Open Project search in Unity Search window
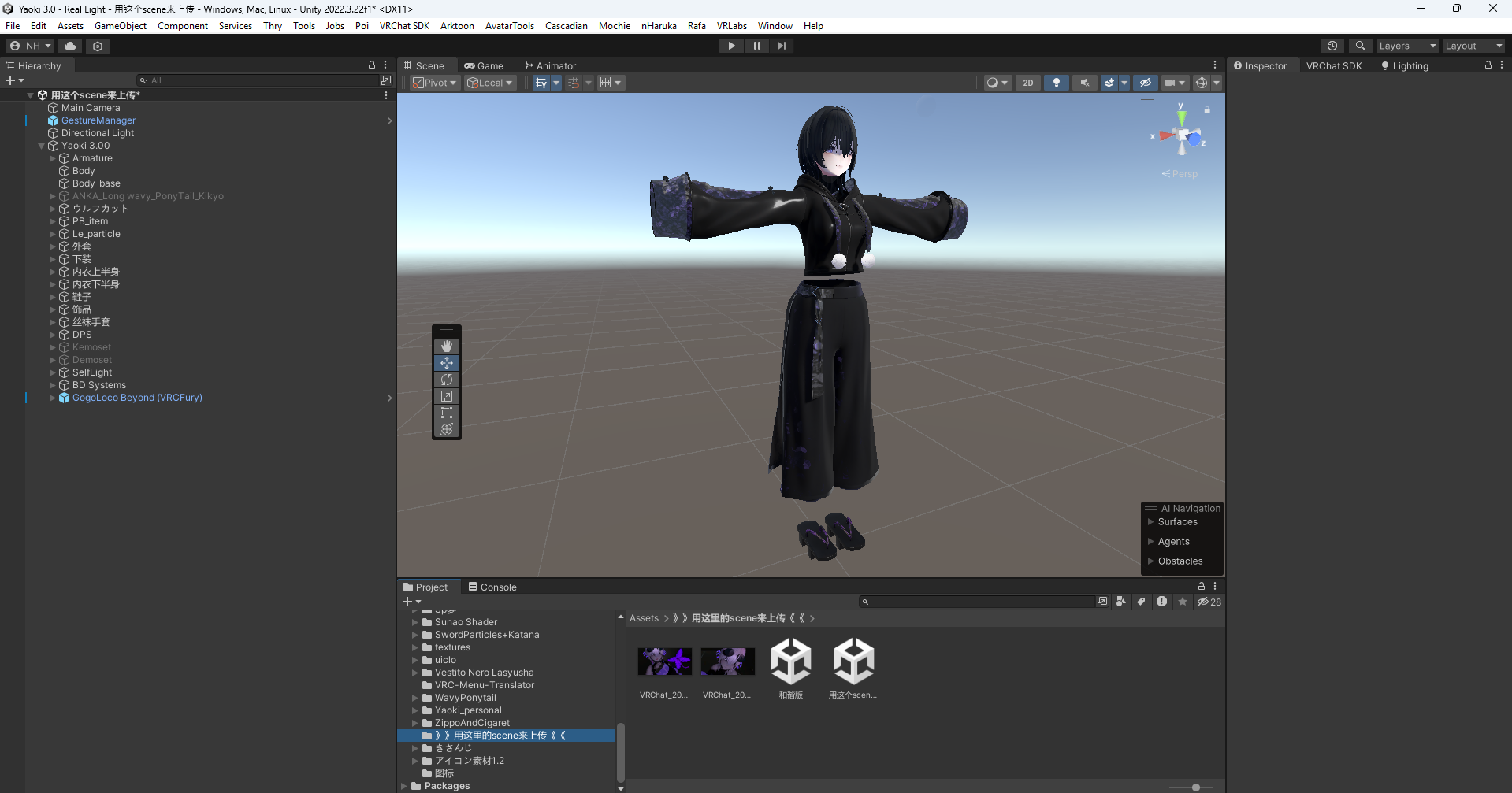This screenshot has width=1512, height=793. pos(1102,602)
